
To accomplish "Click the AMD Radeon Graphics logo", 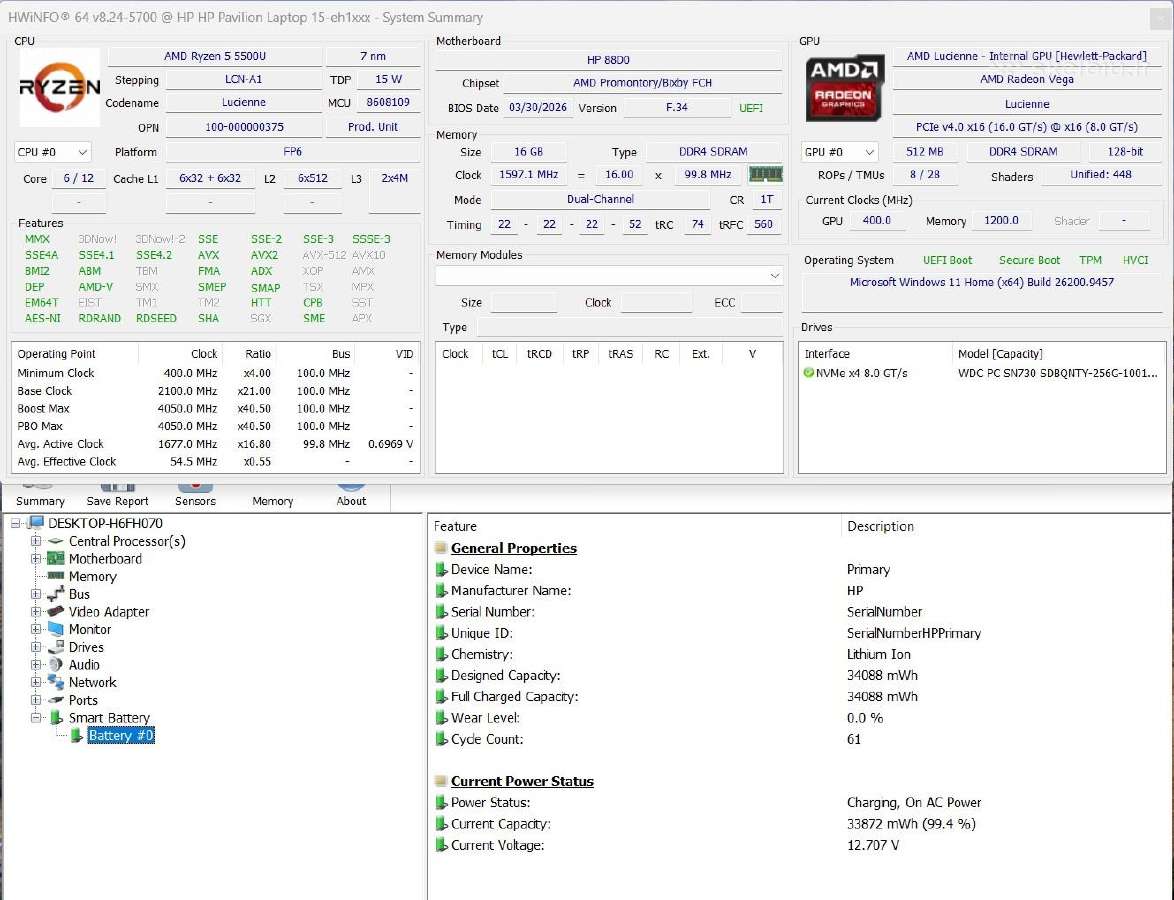I will (x=844, y=88).
